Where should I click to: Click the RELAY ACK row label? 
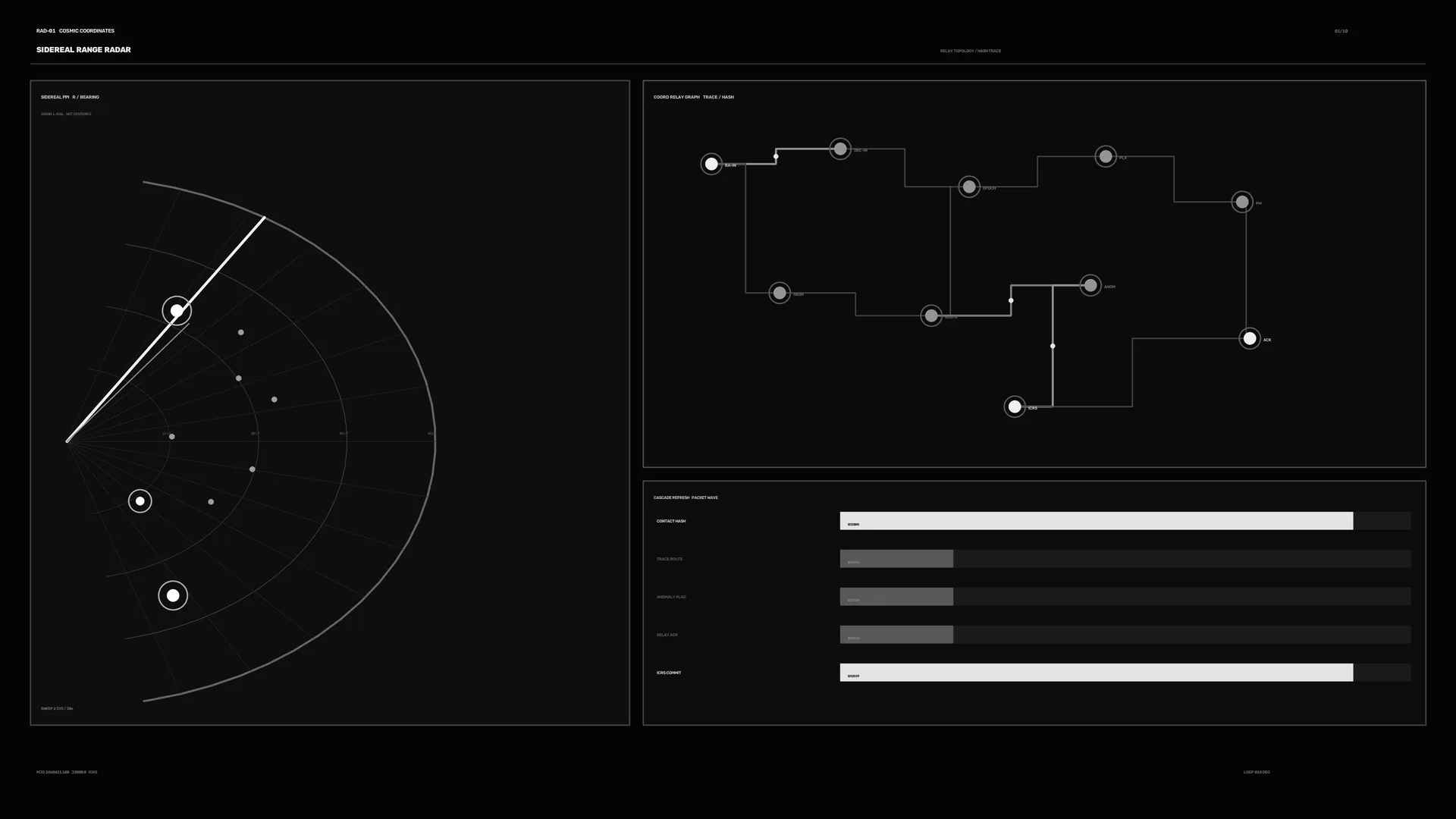click(x=667, y=635)
